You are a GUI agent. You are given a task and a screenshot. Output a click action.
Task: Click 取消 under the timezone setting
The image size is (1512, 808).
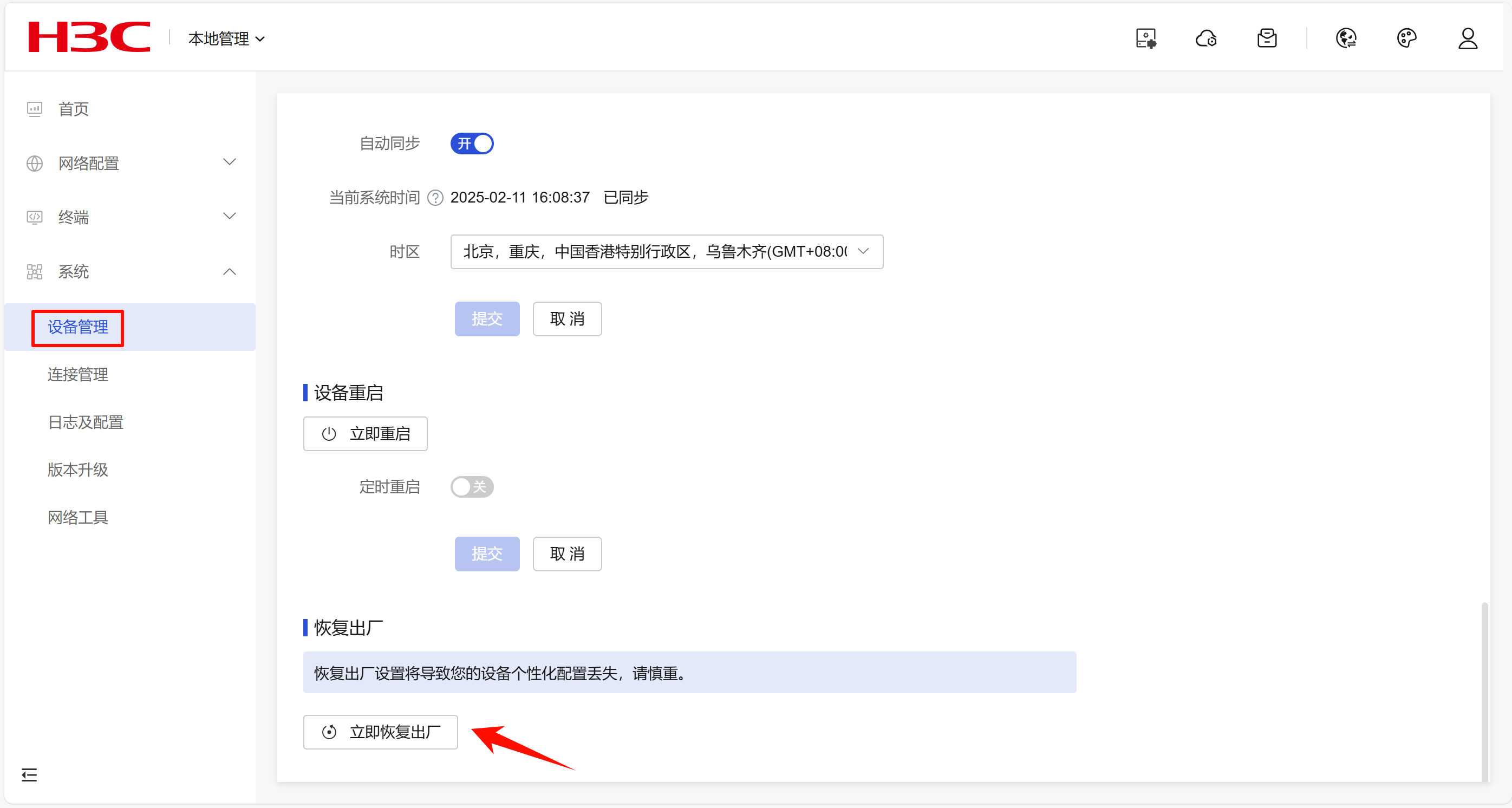567,318
